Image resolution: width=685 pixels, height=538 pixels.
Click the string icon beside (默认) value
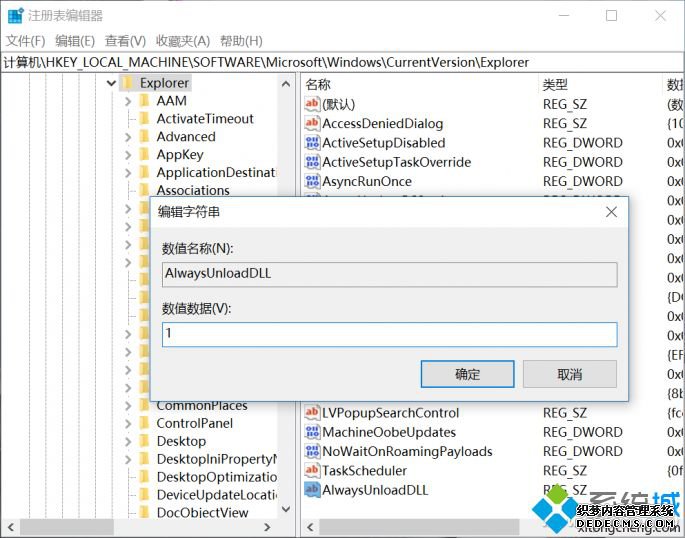[312, 104]
